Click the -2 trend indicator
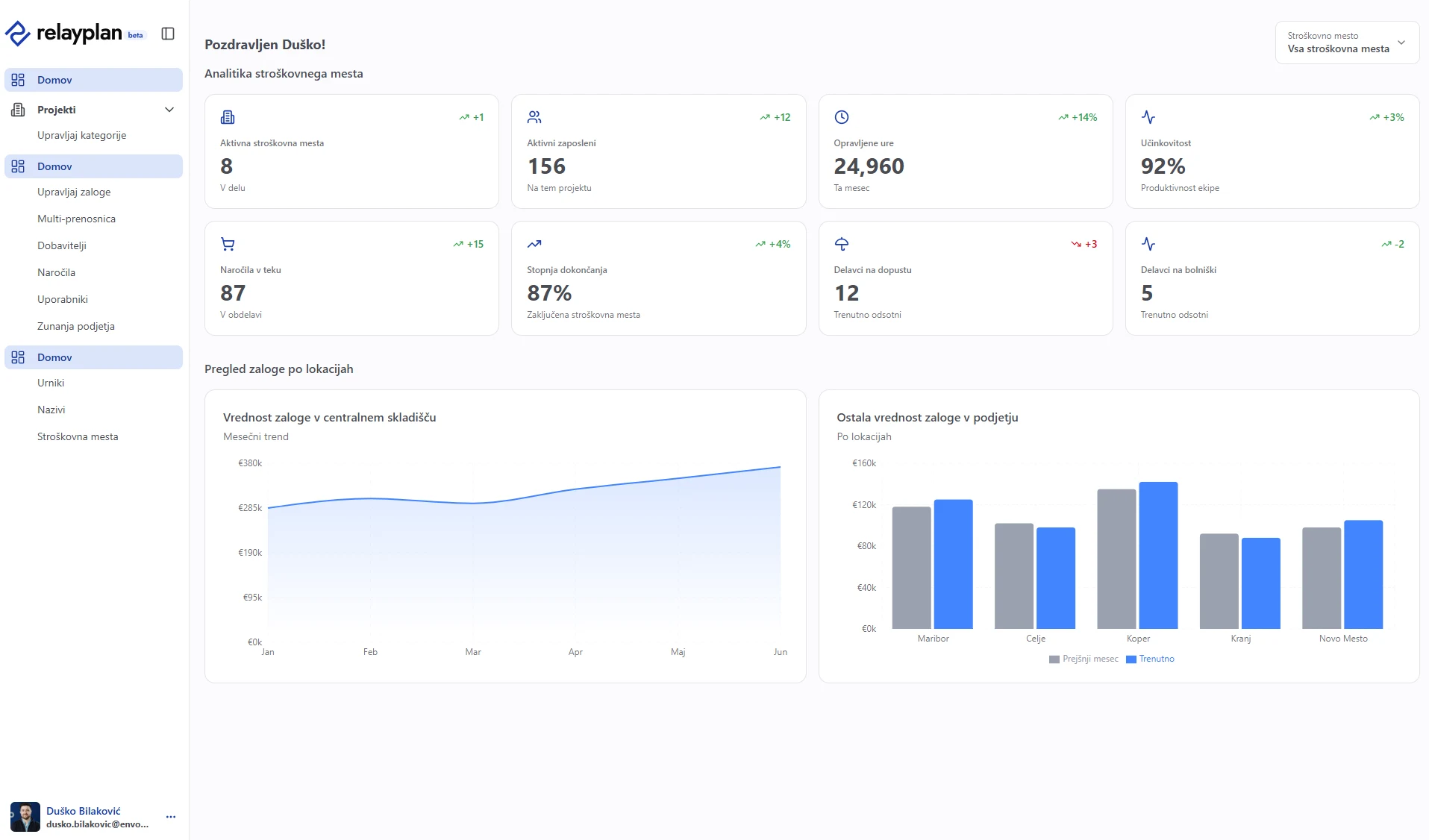 [x=1392, y=244]
